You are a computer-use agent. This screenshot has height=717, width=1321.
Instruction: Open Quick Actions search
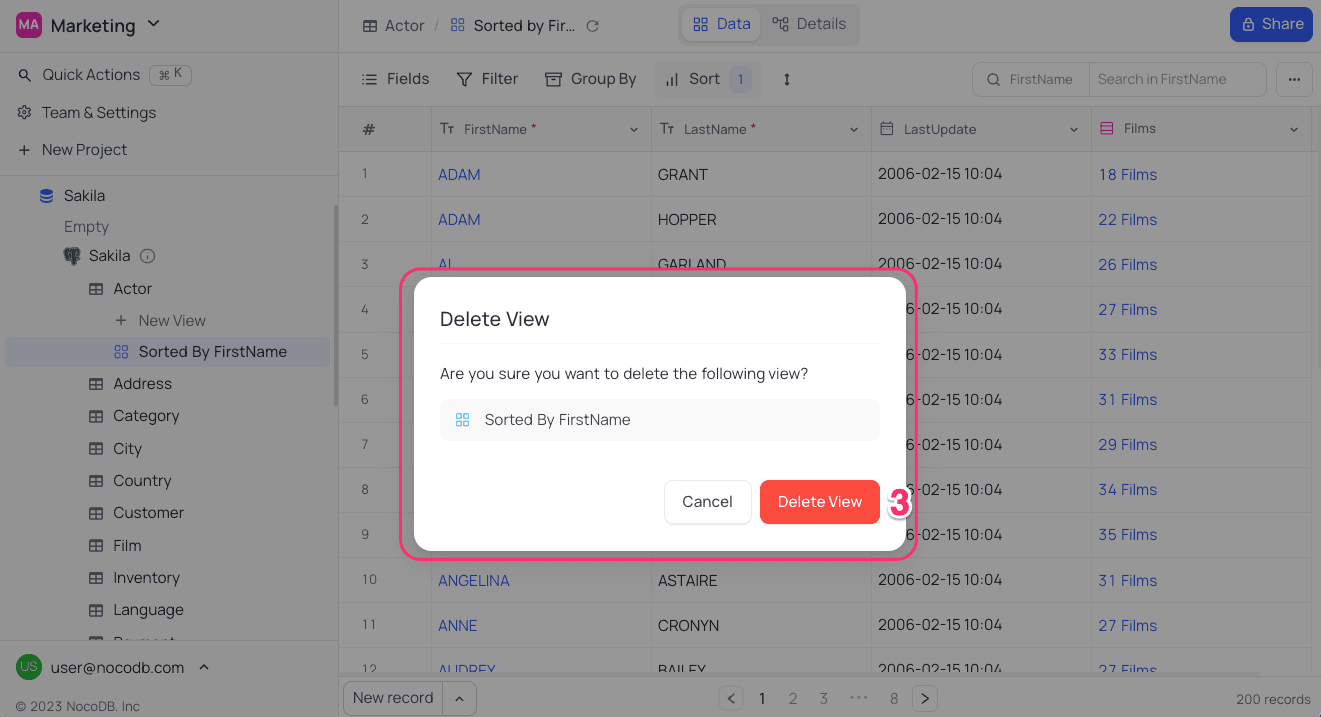pos(91,75)
